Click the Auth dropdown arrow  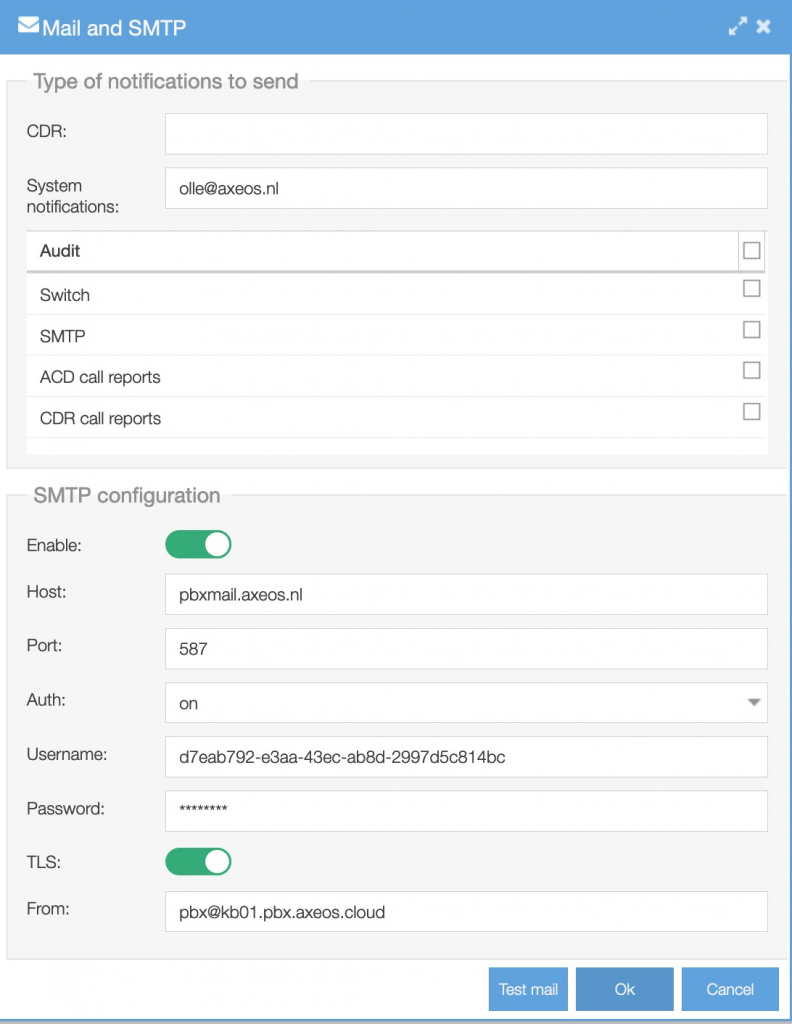pyautogui.click(x=757, y=703)
